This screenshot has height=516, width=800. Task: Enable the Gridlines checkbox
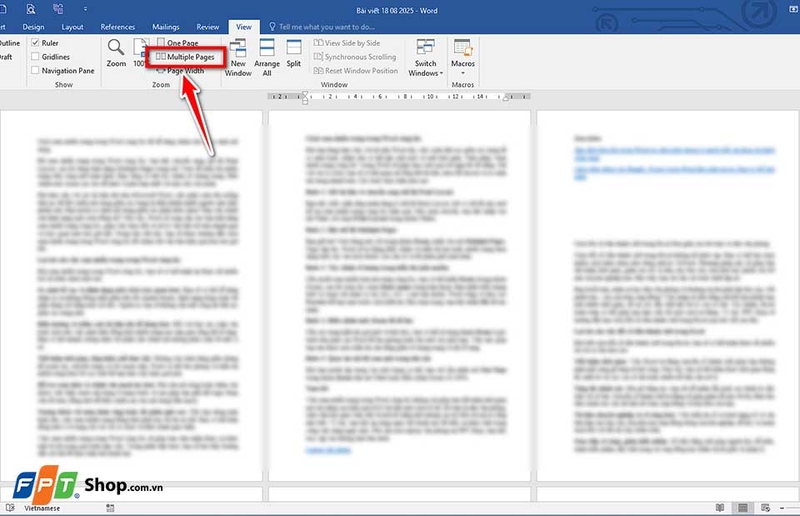(x=35, y=56)
